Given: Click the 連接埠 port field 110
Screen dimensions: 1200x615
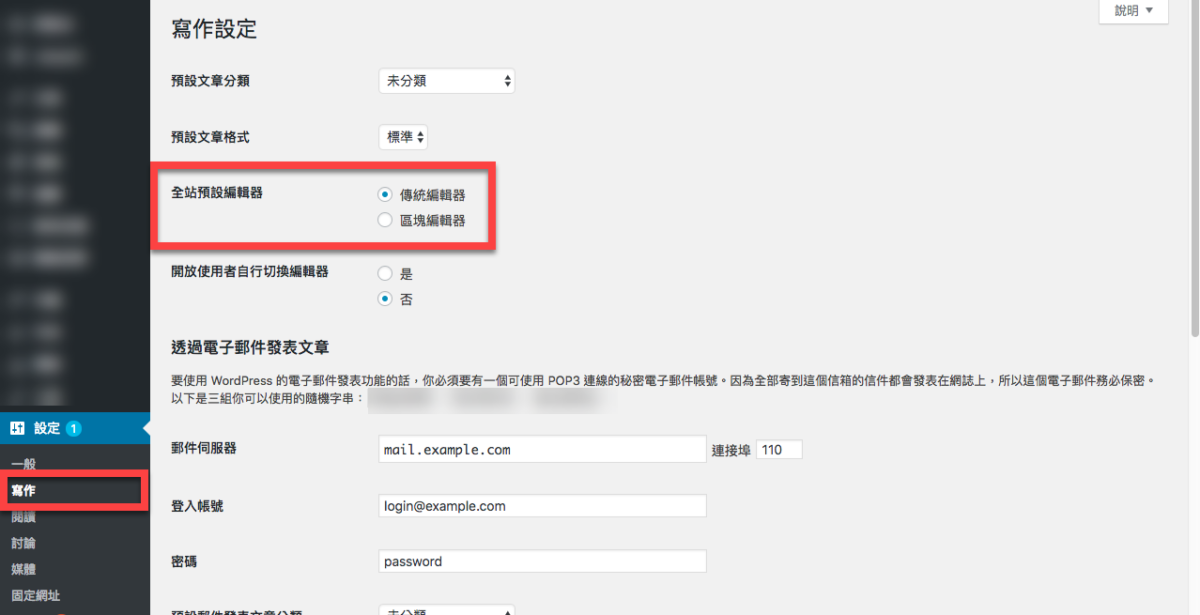Looking at the screenshot, I should [x=779, y=450].
